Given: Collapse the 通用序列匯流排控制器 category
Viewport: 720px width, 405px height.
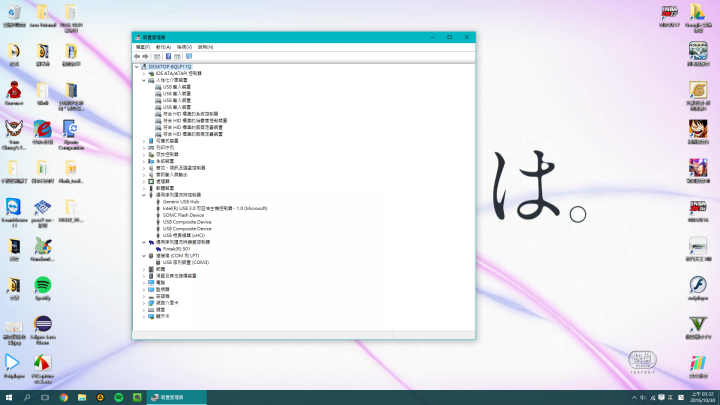Looking at the screenshot, I should tap(144, 195).
